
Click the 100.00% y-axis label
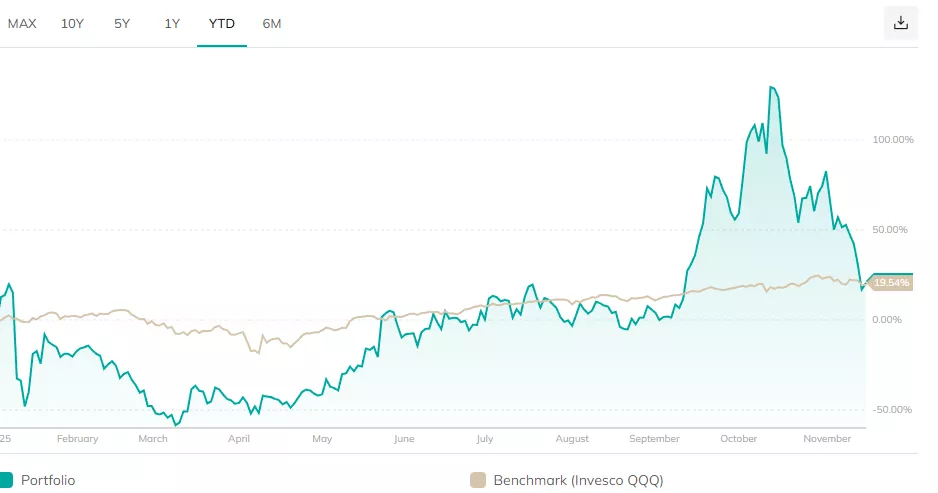pos(893,140)
